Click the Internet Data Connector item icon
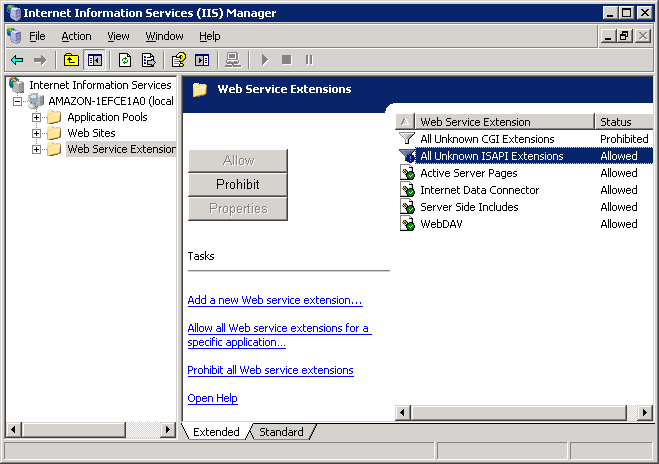The height and width of the screenshot is (464, 659). click(x=407, y=190)
